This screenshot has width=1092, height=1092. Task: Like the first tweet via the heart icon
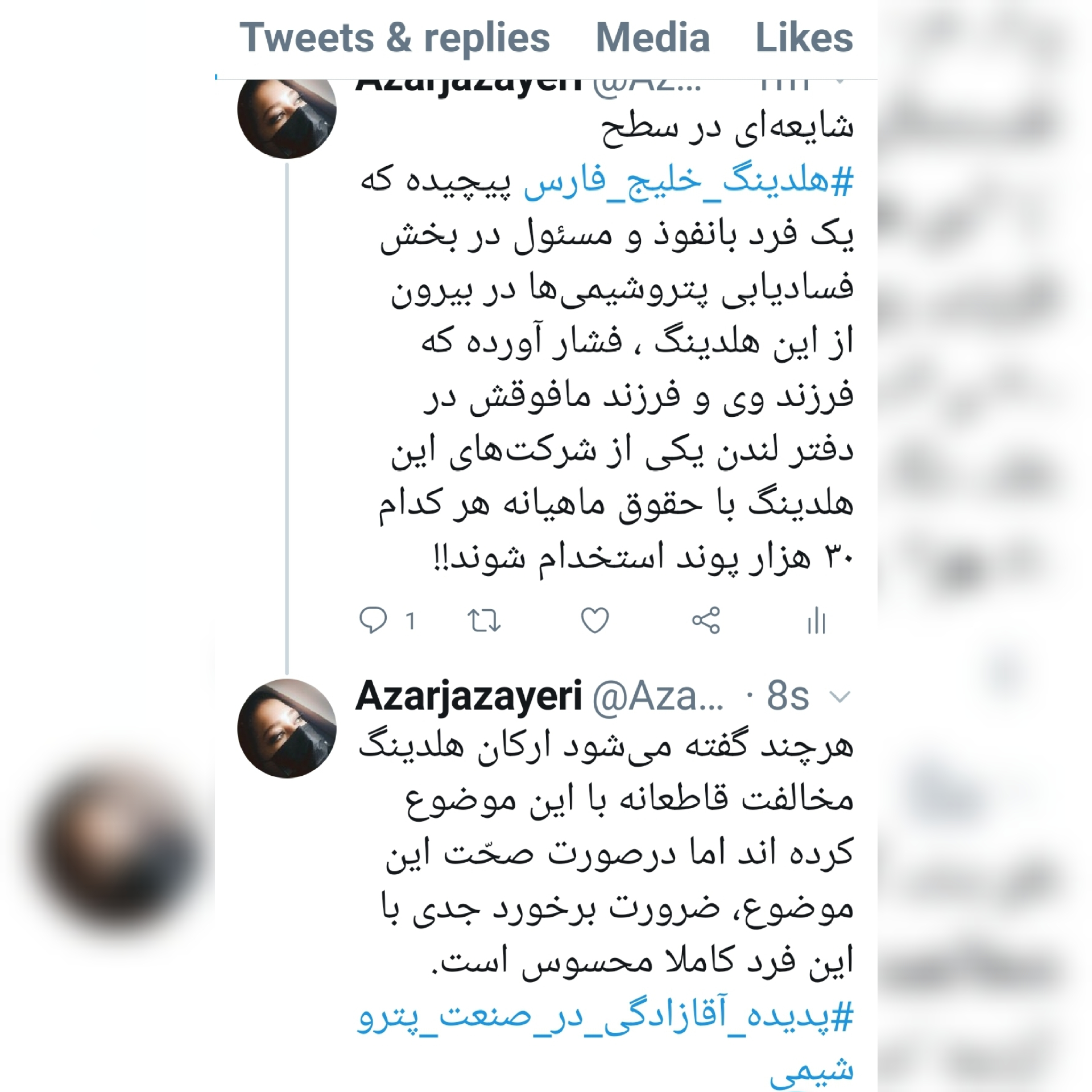pyautogui.click(x=595, y=620)
